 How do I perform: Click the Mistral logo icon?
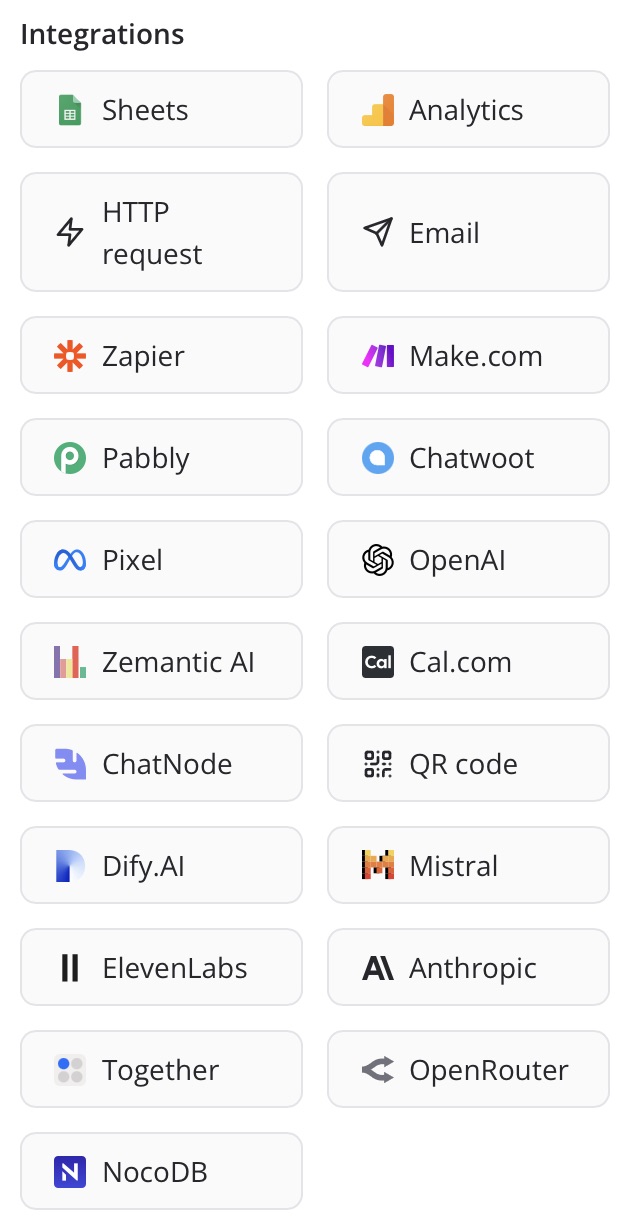pos(377,866)
